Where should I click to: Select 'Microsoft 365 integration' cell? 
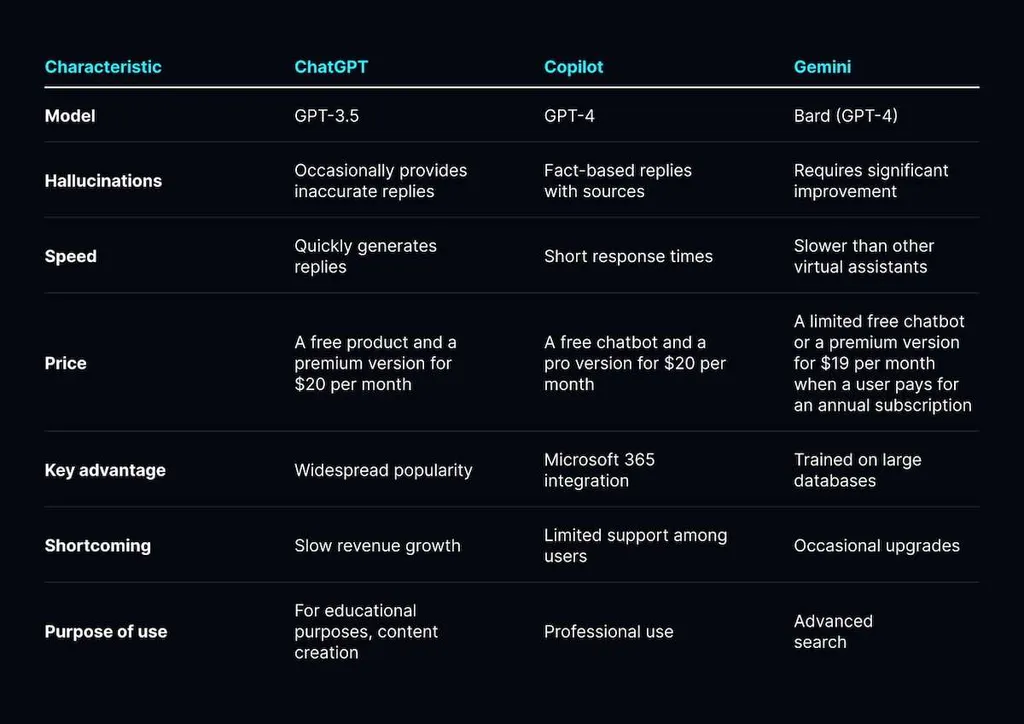click(x=600, y=470)
